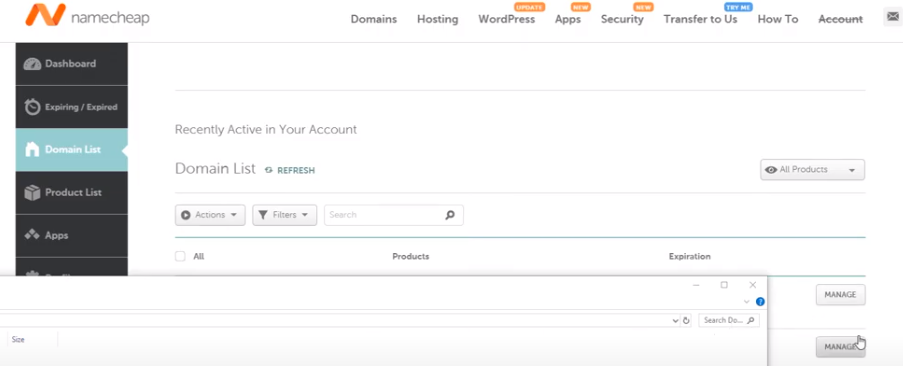
Task: Focus the domain Search field
Action: pos(394,215)
